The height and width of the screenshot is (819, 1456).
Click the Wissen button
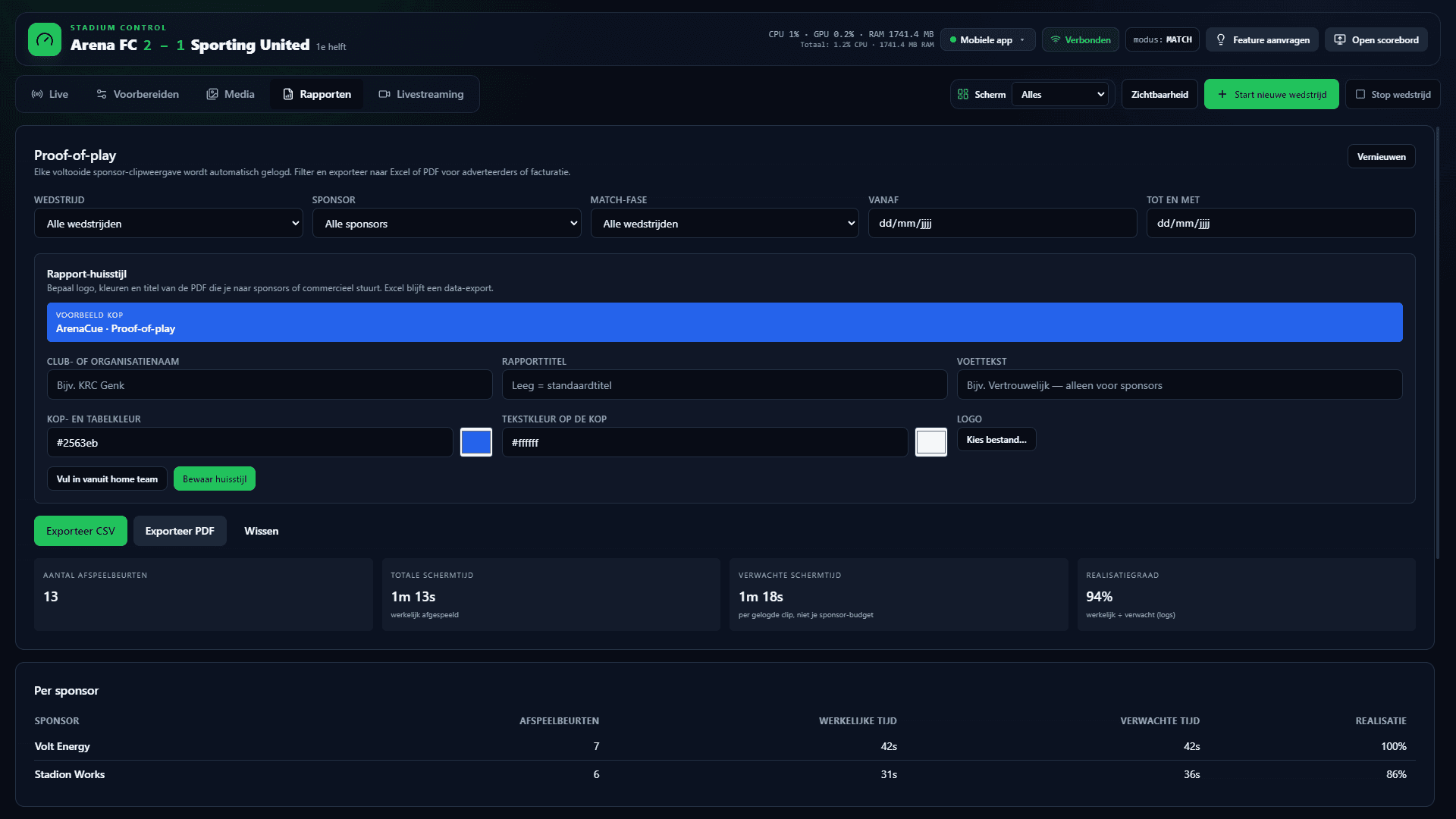(x=261, y=531)
